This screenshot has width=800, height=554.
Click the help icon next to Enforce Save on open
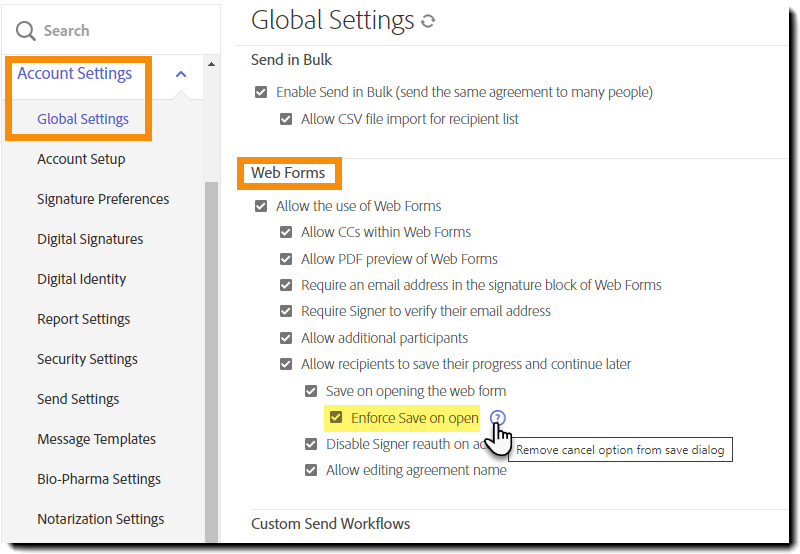tap(498, 418)
